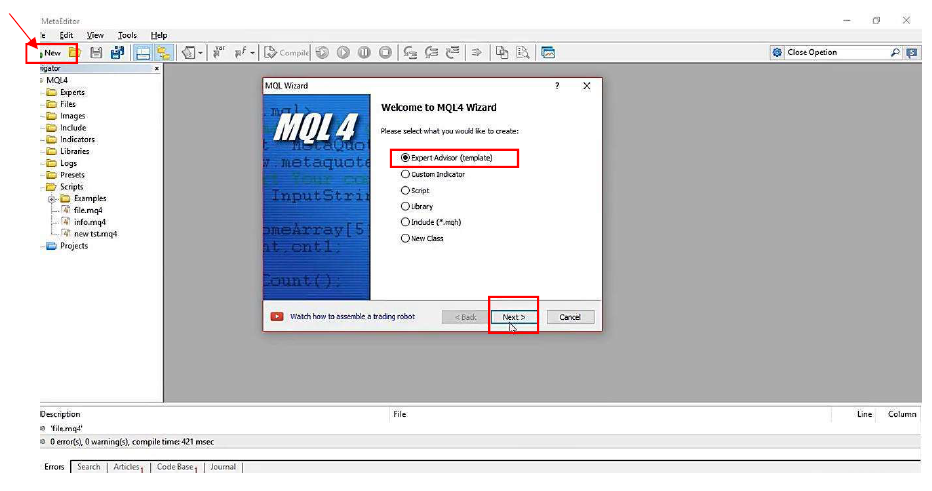Select the Script radio button
The height and width of the screenshot is (491, 932).
point(405,190)
